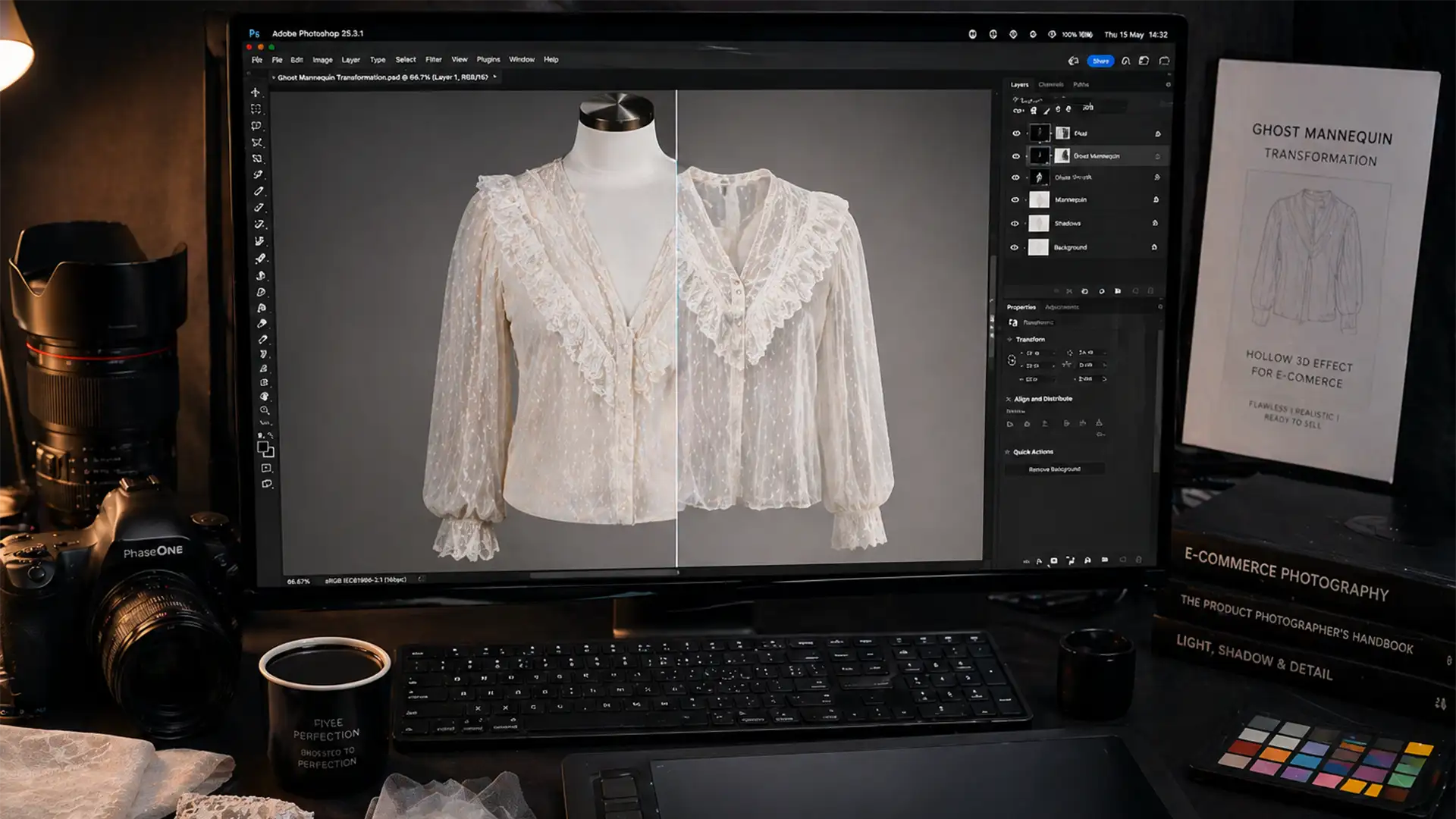Image resolution: width=1456 pixels, height=819 pixels.
Task: Open the Transform properties icon
Action: pyautogui.click(x=1013, y=322)
